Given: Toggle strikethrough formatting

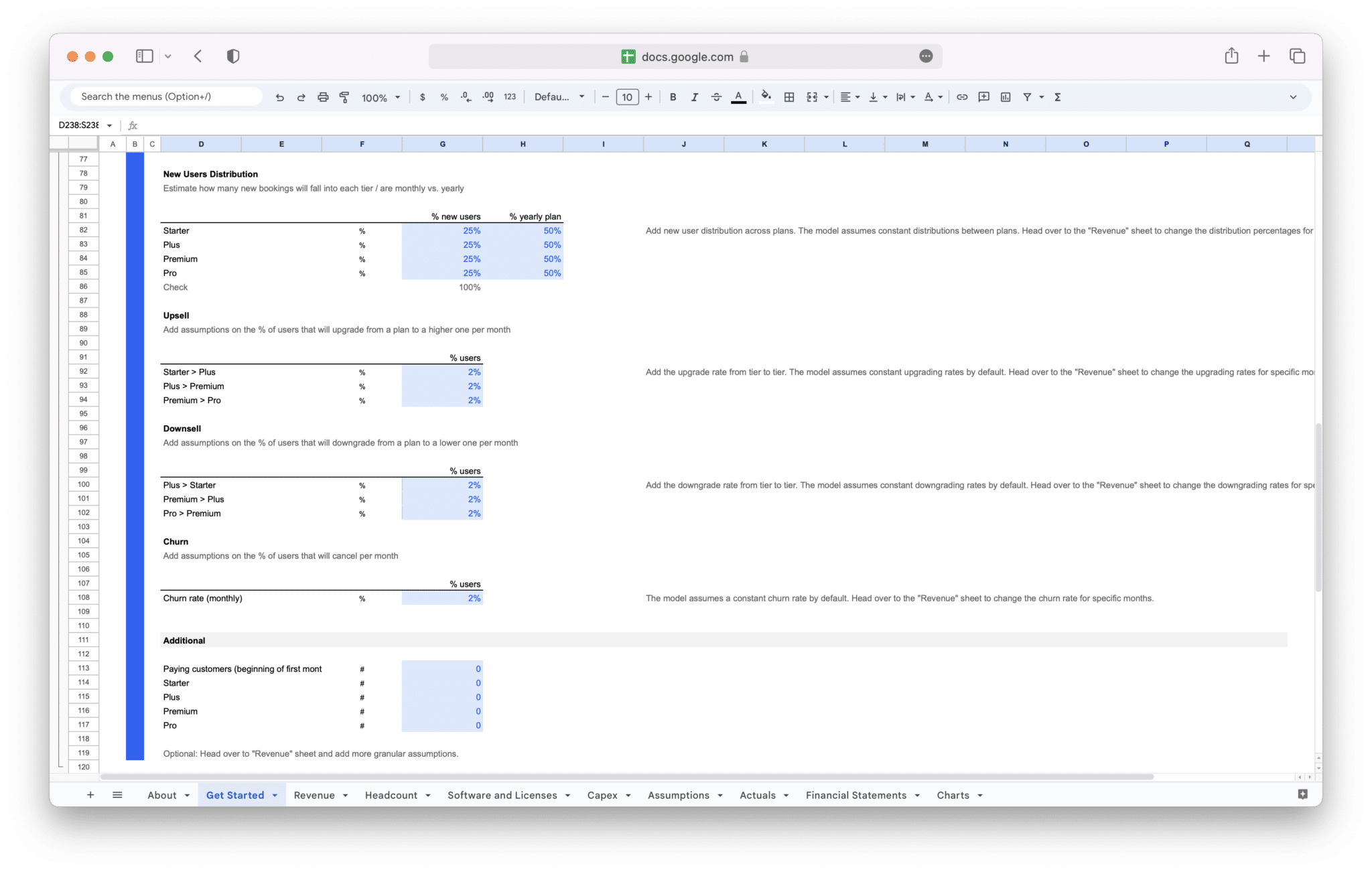Looking at the screenshot, I should click(715, 96).
